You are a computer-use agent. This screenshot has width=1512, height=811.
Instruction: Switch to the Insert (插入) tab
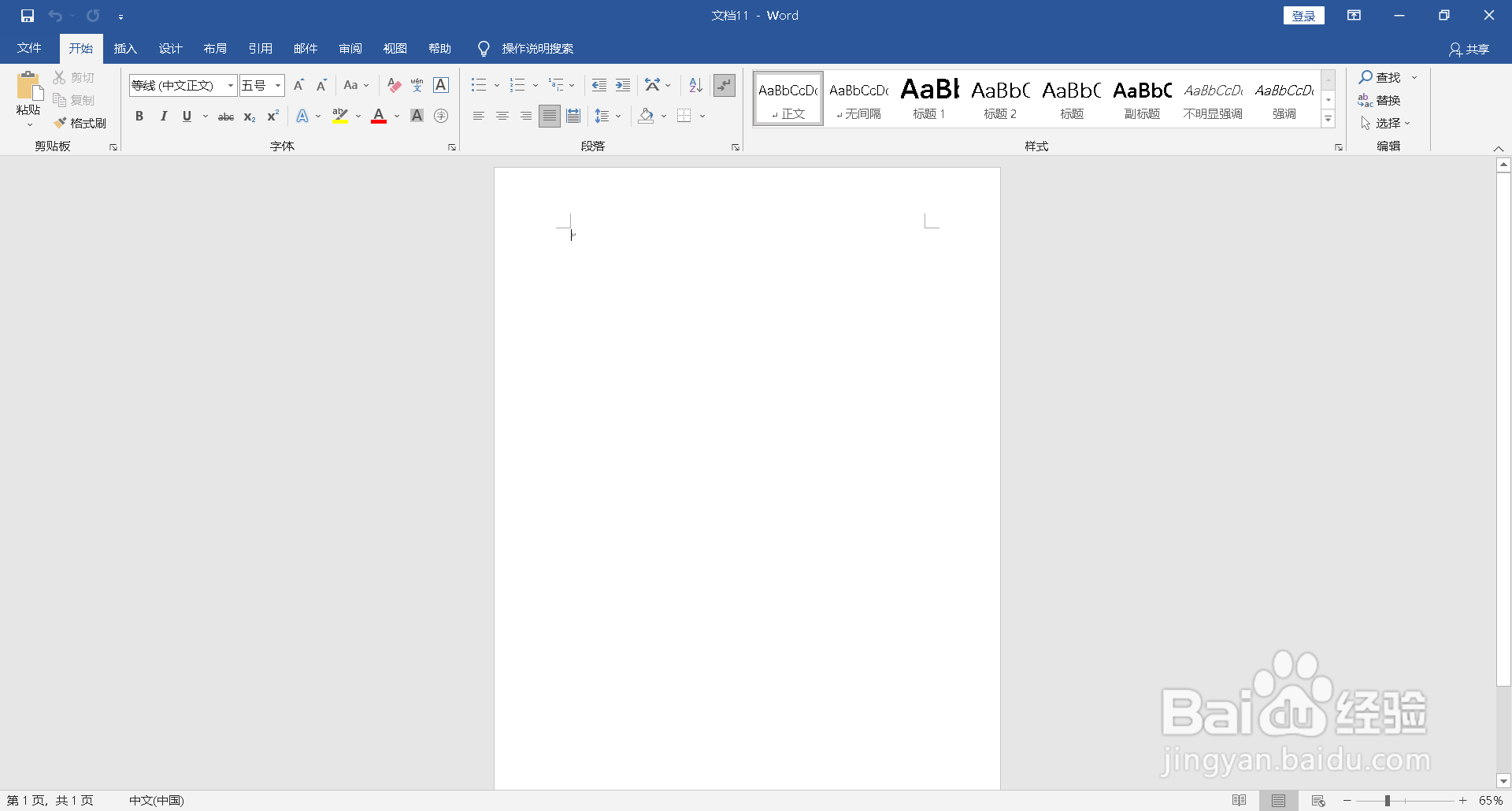(125, 49)
